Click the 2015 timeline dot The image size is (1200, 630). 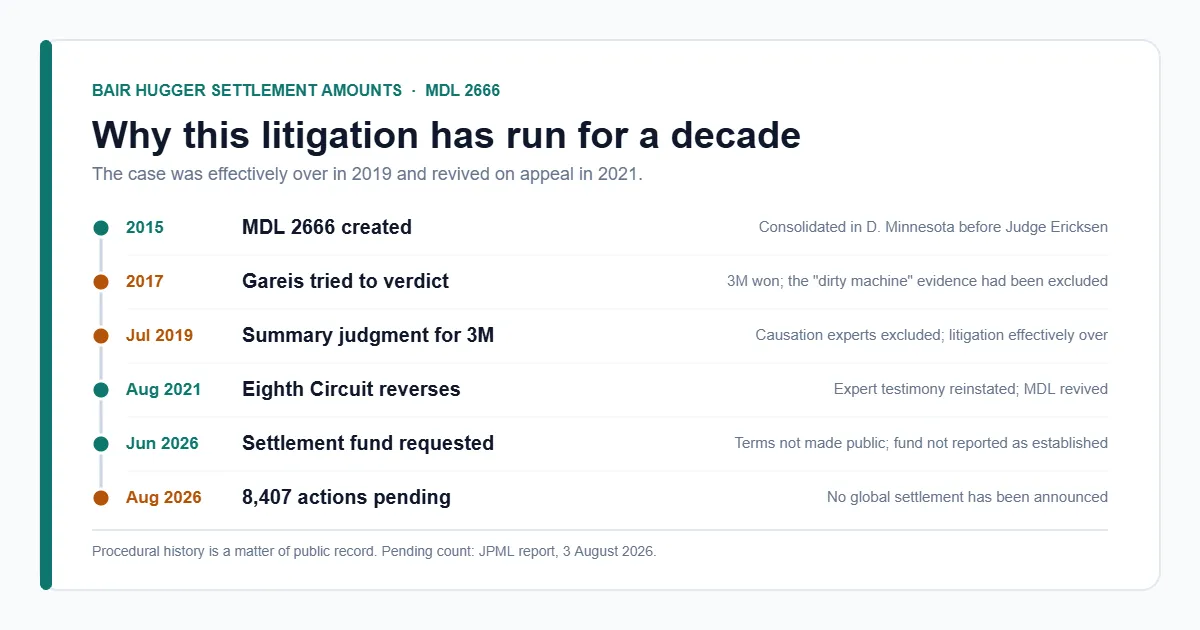coord(100,228)
